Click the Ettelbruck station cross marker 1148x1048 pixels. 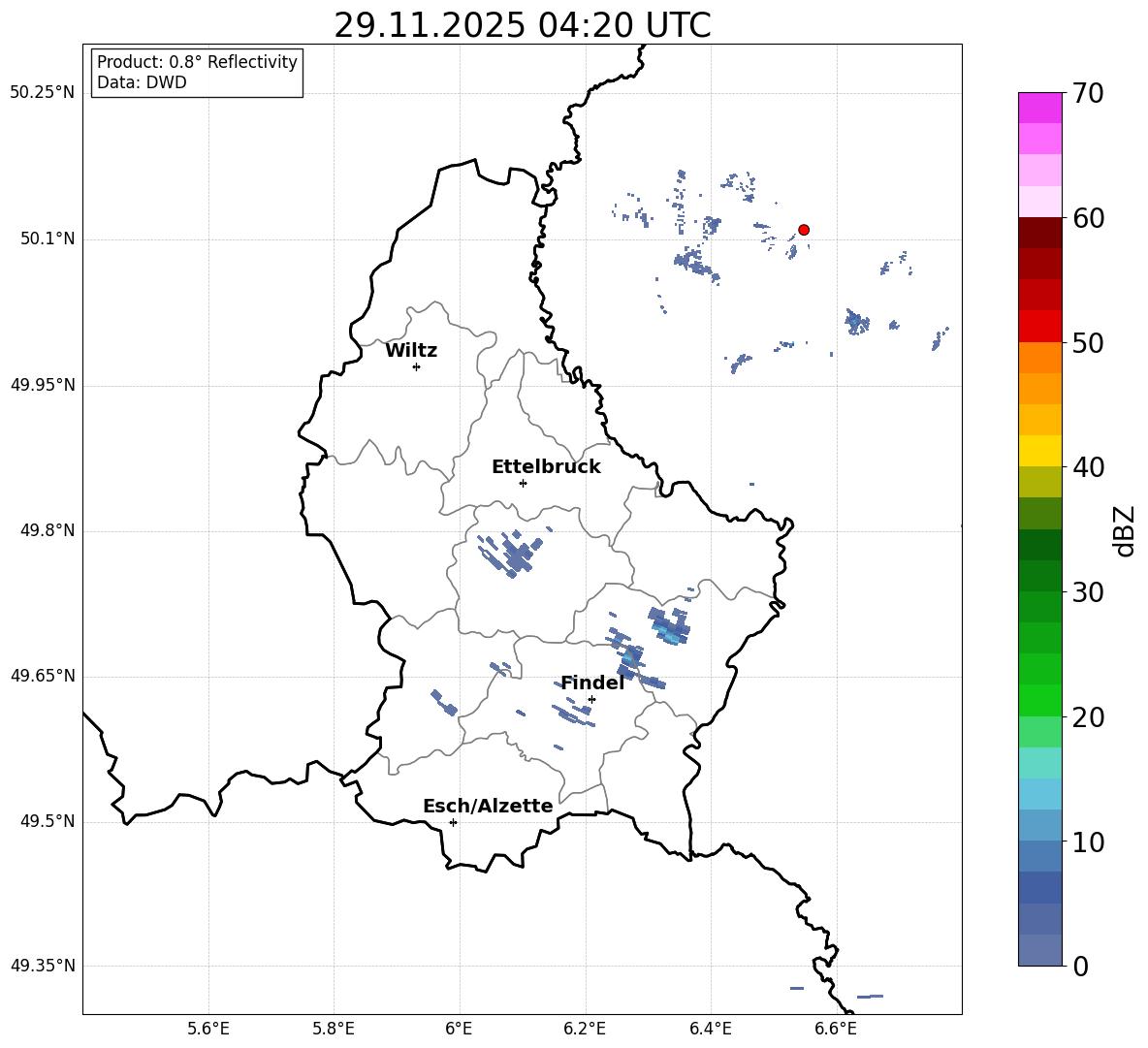[523, 483]
